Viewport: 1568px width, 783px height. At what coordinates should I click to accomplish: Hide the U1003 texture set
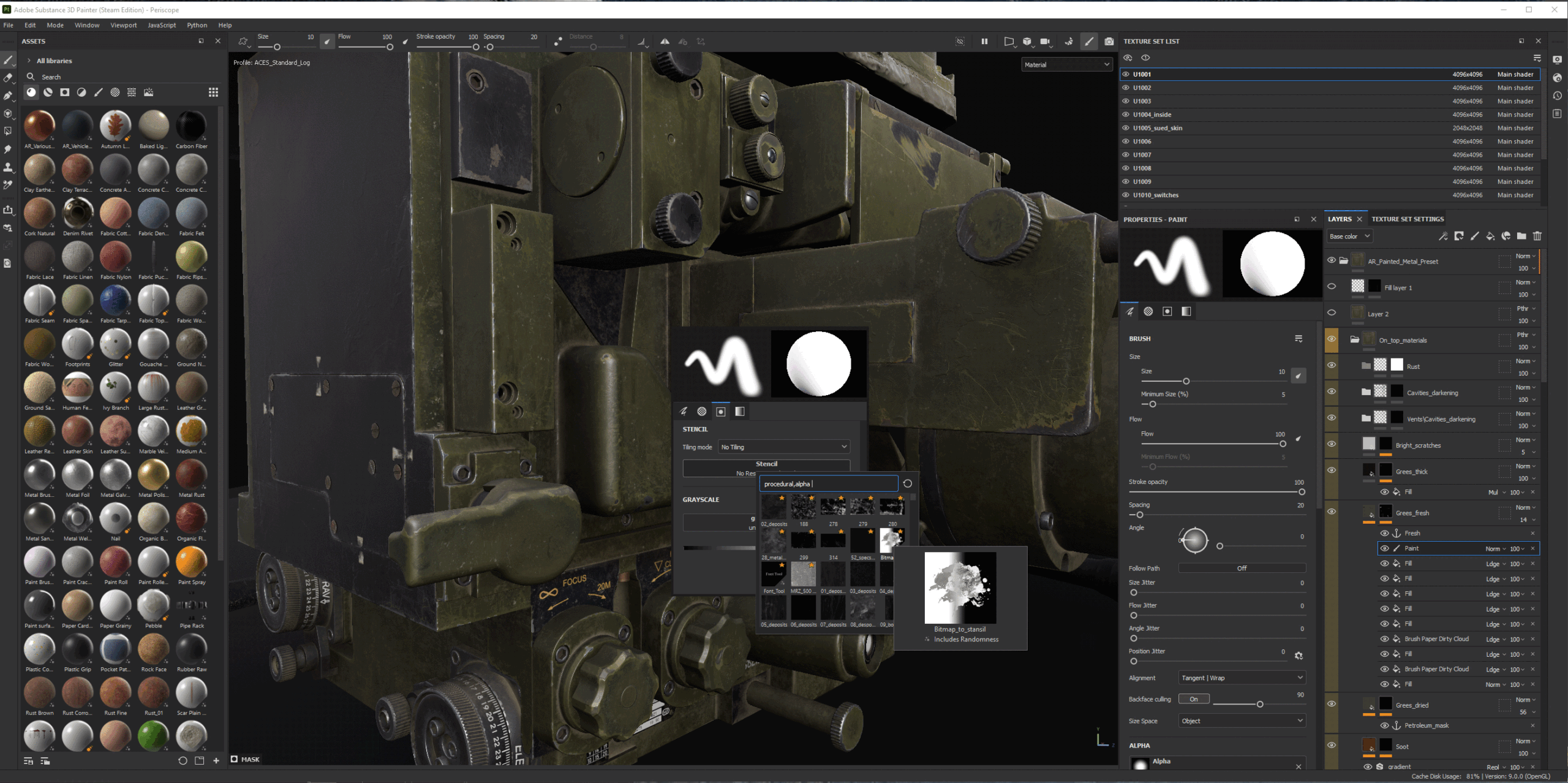(x=1126, y=101)
